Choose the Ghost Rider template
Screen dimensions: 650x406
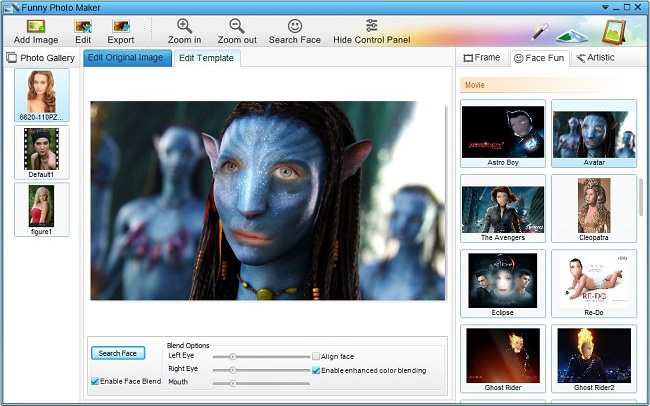503,358
